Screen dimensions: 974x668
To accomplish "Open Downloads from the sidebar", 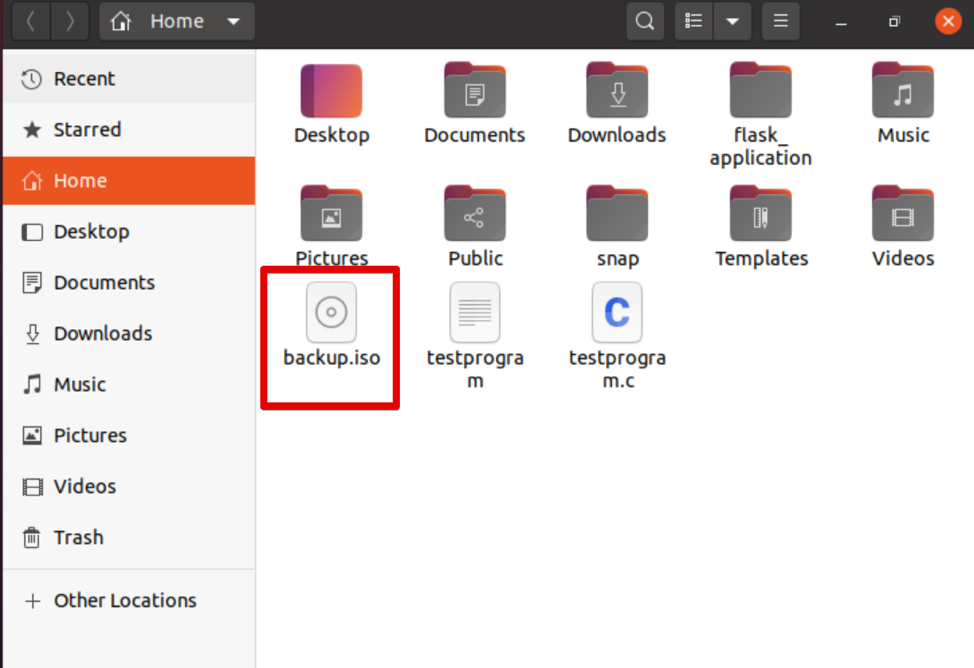I will (129, 334).
